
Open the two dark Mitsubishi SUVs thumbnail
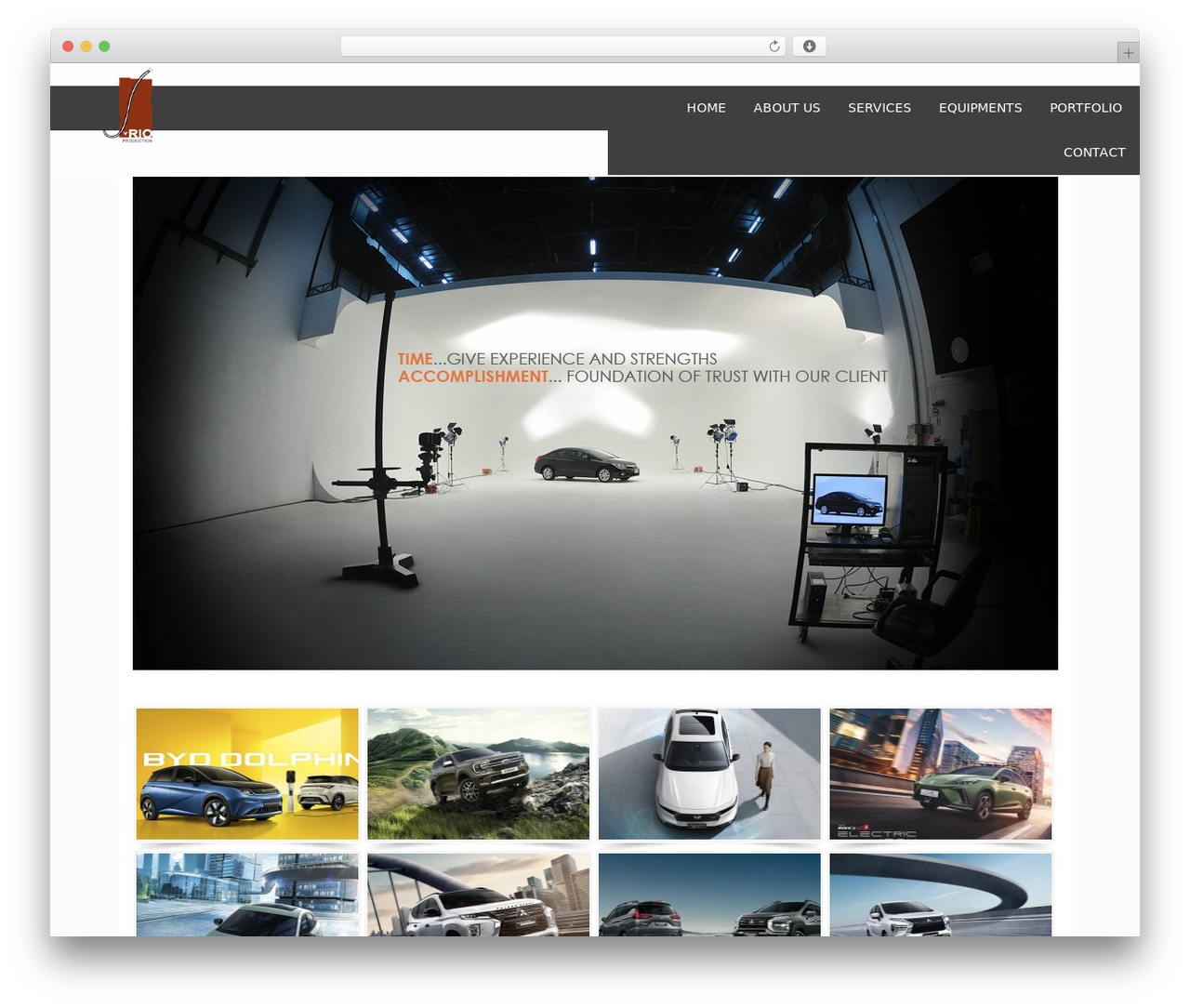[709, 895]
